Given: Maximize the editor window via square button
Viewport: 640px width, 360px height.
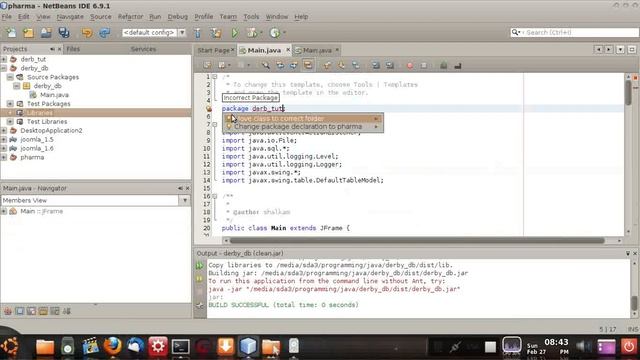Looking at the screenshot, I should click(x=632, y=49).
